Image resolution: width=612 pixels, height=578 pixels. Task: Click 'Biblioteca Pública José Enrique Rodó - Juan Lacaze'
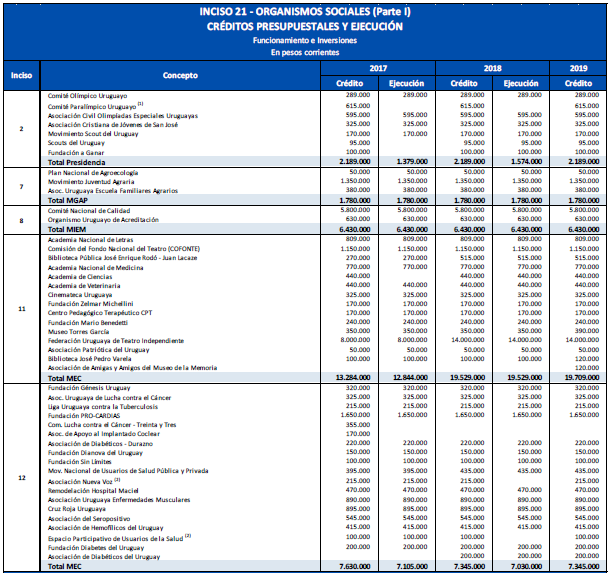(122, 258)
